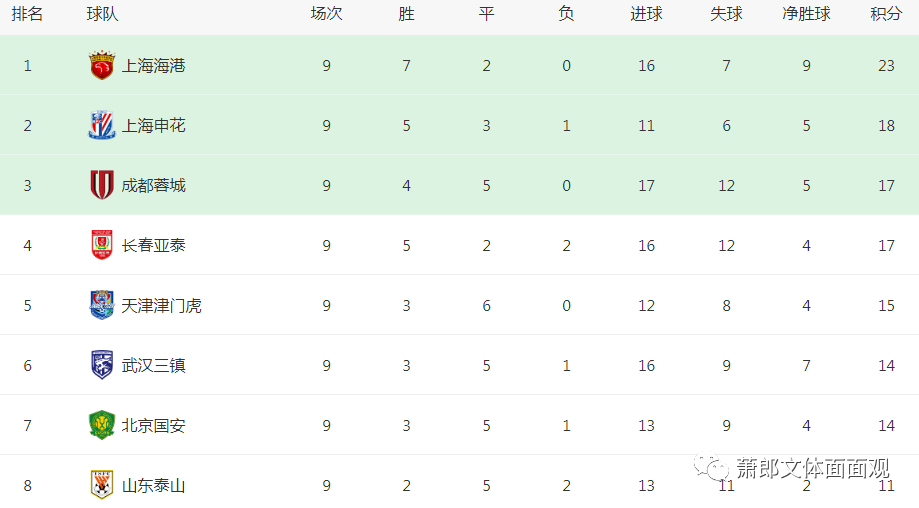
Task: Click the 上海申花 team logo
Action: [x=102, y=125]
